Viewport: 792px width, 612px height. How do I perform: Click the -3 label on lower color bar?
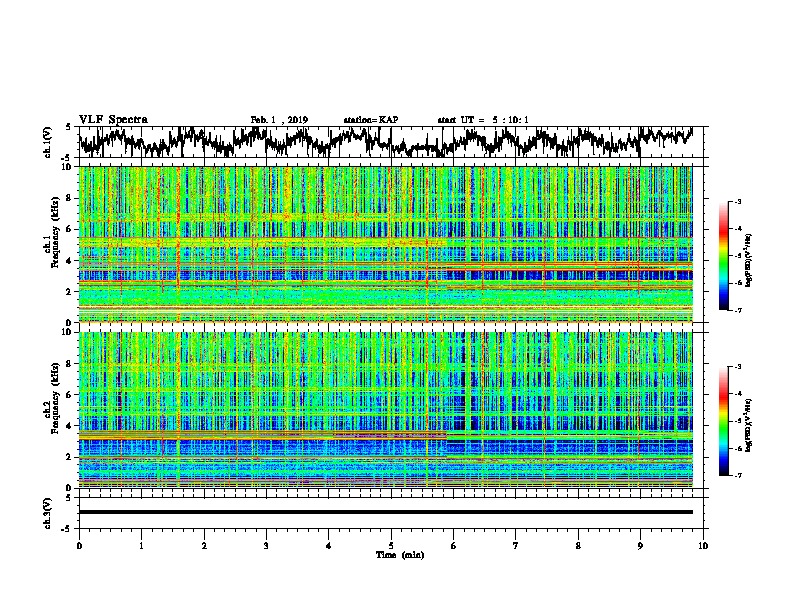(737, 367)
